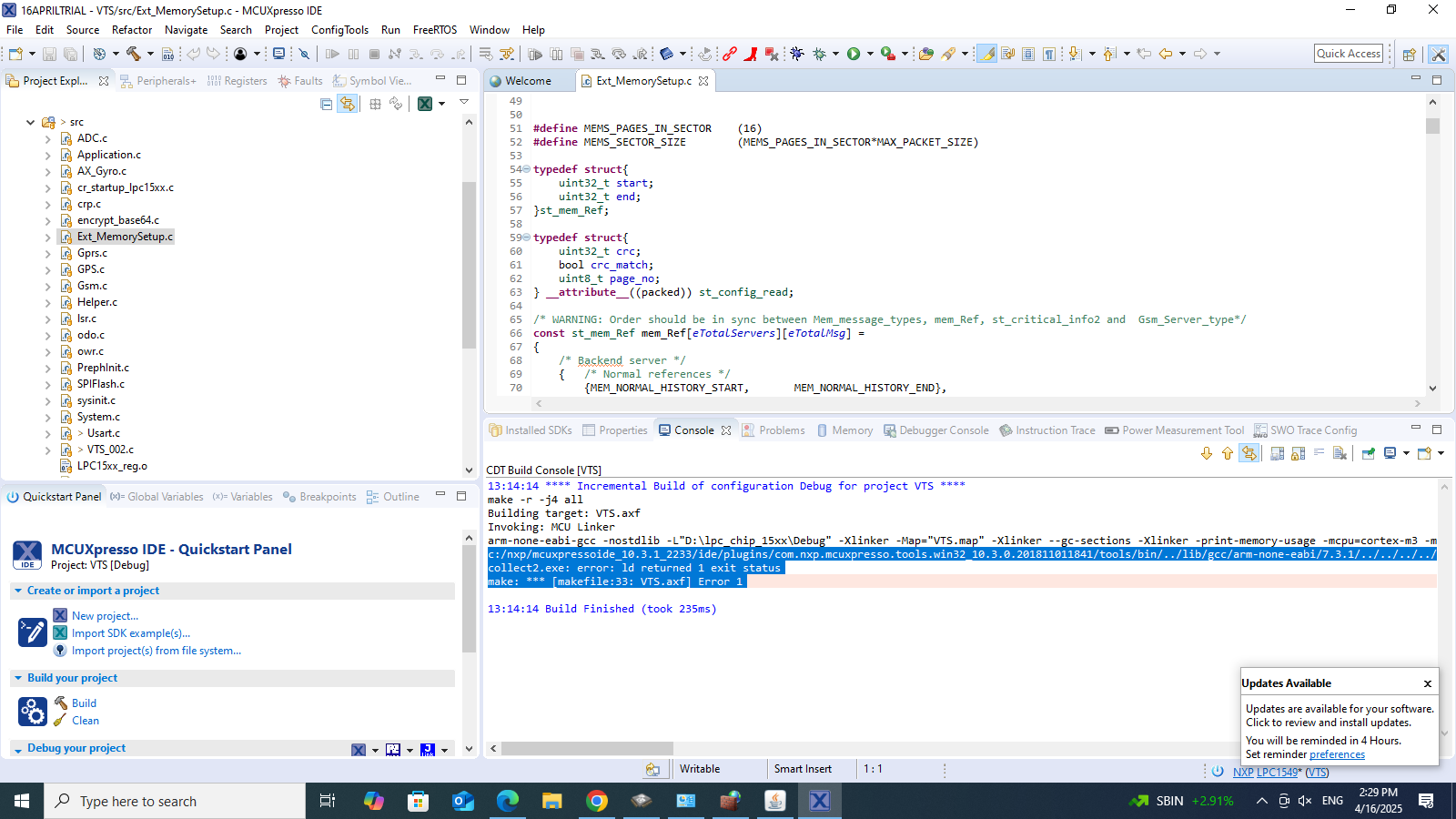Select SPIFlash.c in Project Explorer
The width and height of the screenshot is (1456, 819).
[x=101, y=384]
